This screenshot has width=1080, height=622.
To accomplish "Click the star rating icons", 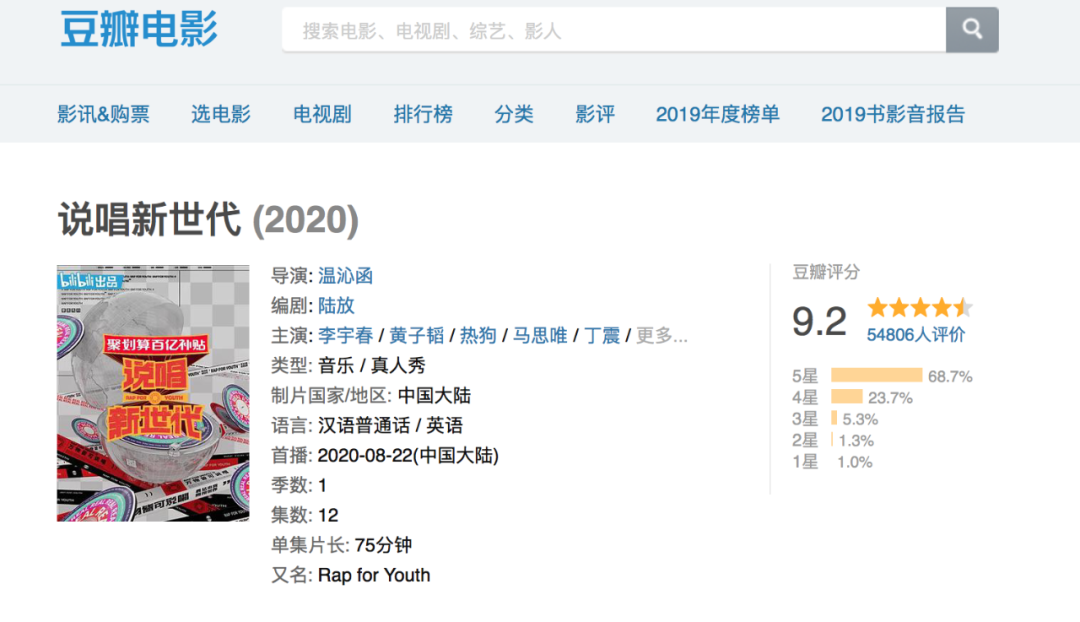I will (919, 307).
